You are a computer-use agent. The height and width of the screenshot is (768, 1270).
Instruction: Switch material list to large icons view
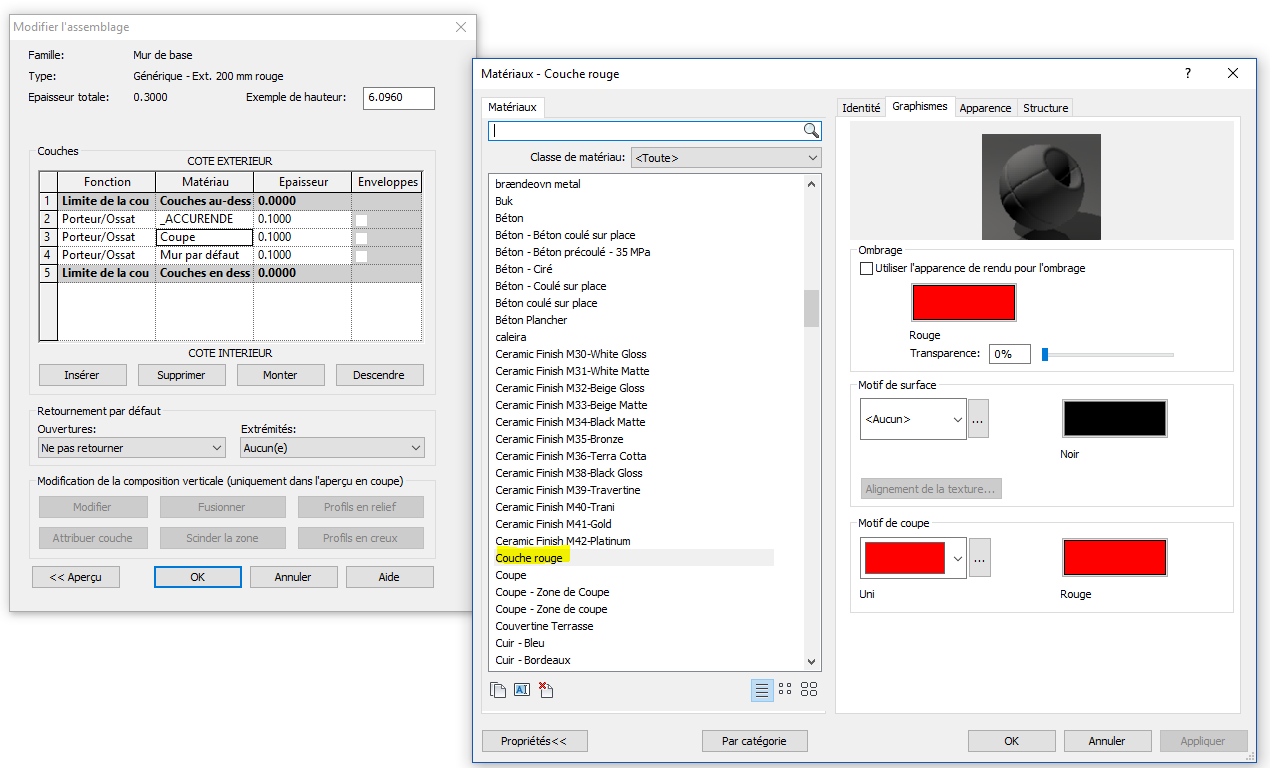pyautogui.click(x=809, y=689)
